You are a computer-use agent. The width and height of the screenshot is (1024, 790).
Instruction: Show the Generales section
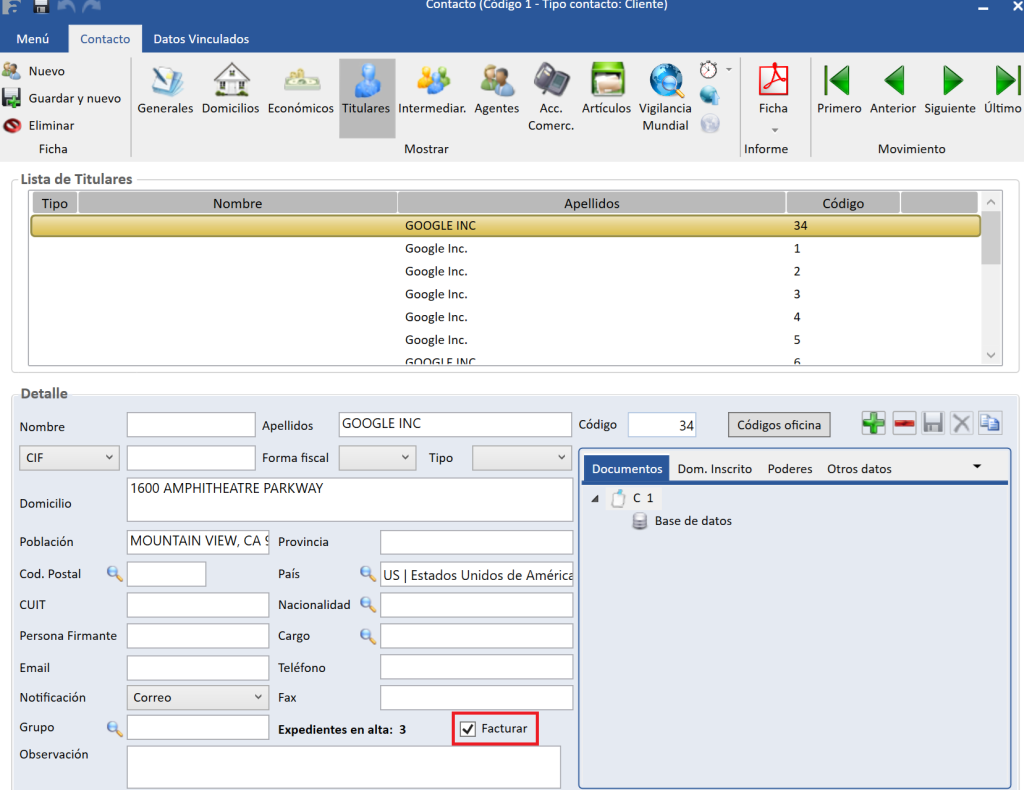coord(165,89)
